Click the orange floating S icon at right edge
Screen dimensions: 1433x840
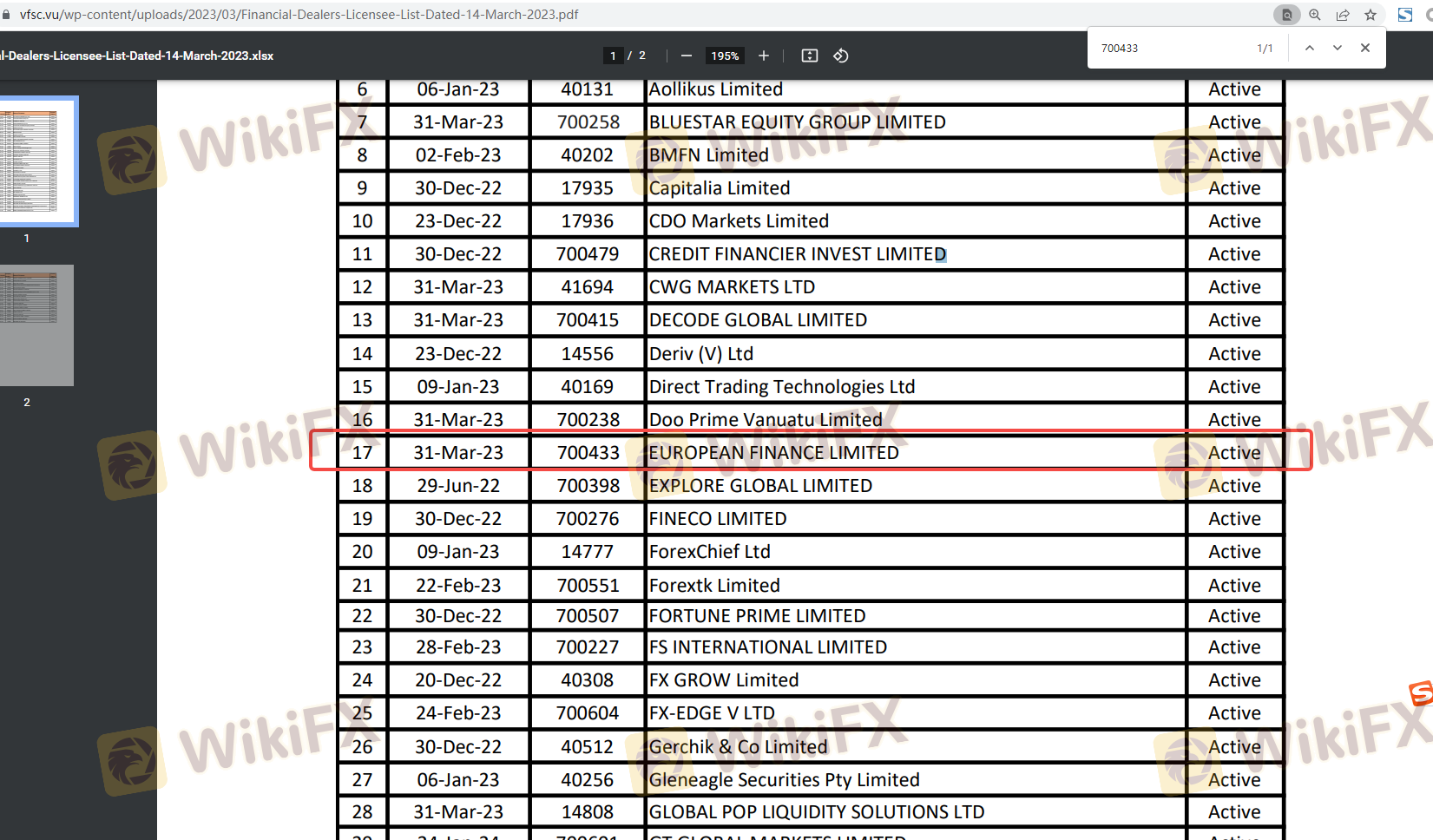point(1421,692)
